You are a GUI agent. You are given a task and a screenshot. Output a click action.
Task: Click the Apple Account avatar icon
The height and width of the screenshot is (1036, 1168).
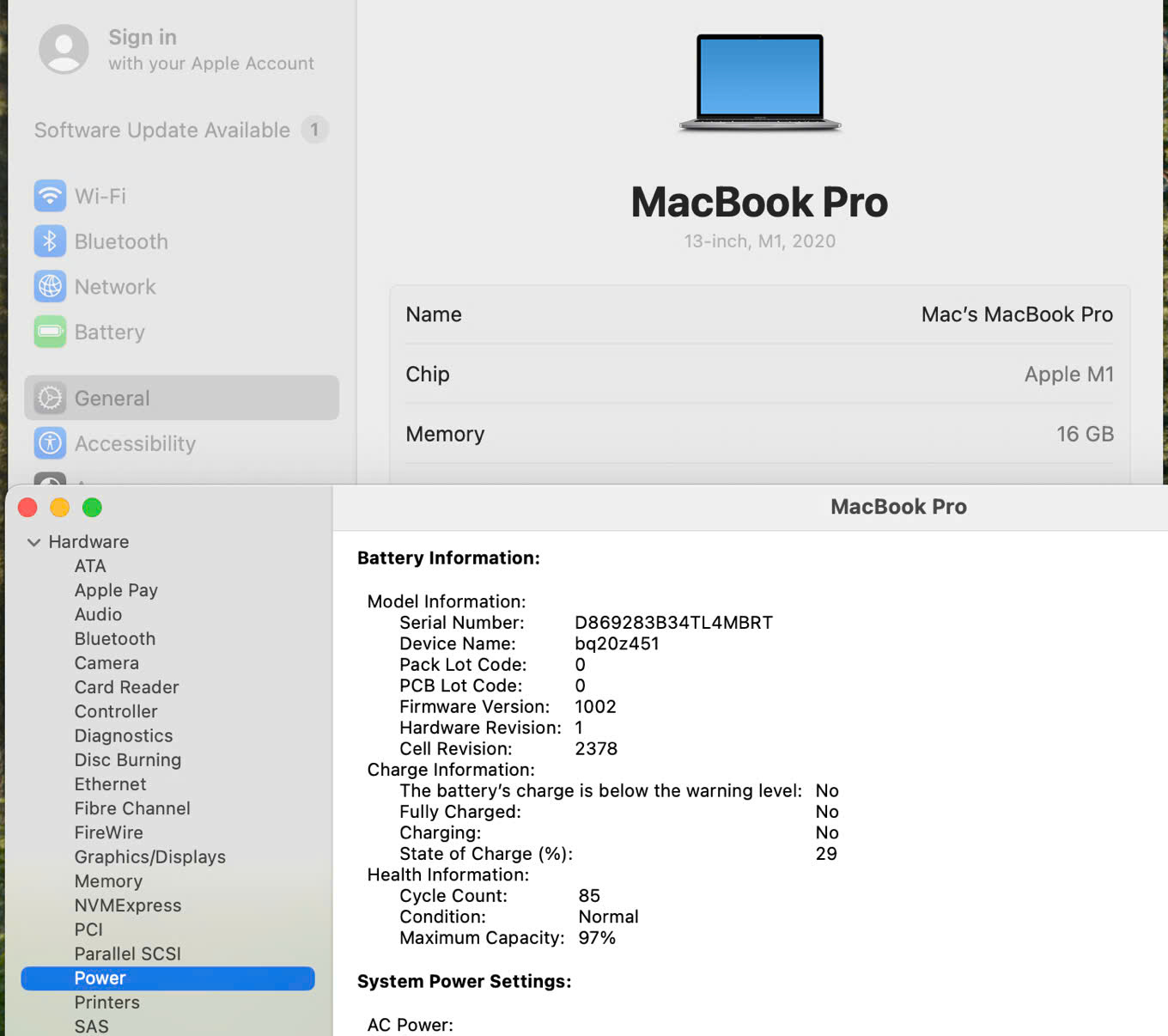pyautogui.click(x=64, y=49)
